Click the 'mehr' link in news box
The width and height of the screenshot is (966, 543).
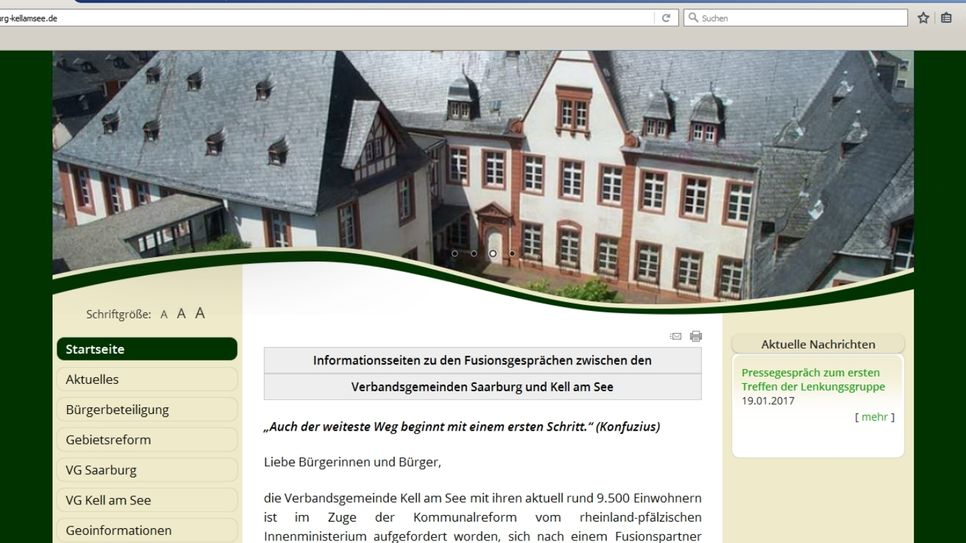(x=874, y=417)
